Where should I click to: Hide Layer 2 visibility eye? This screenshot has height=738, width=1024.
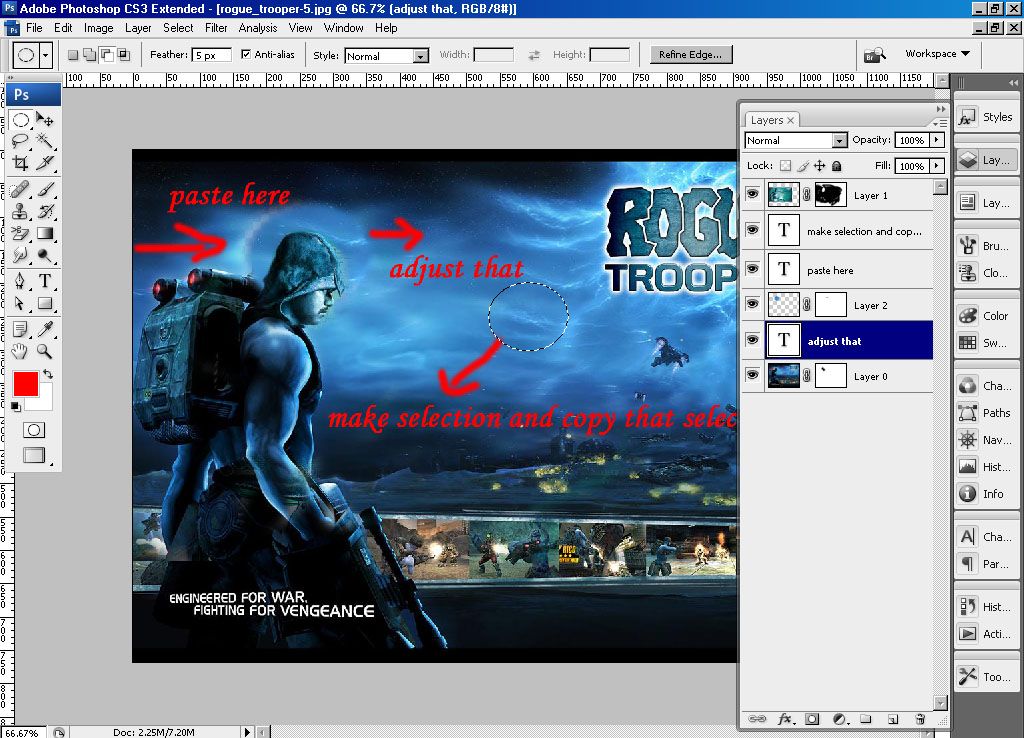coord(752,304)
